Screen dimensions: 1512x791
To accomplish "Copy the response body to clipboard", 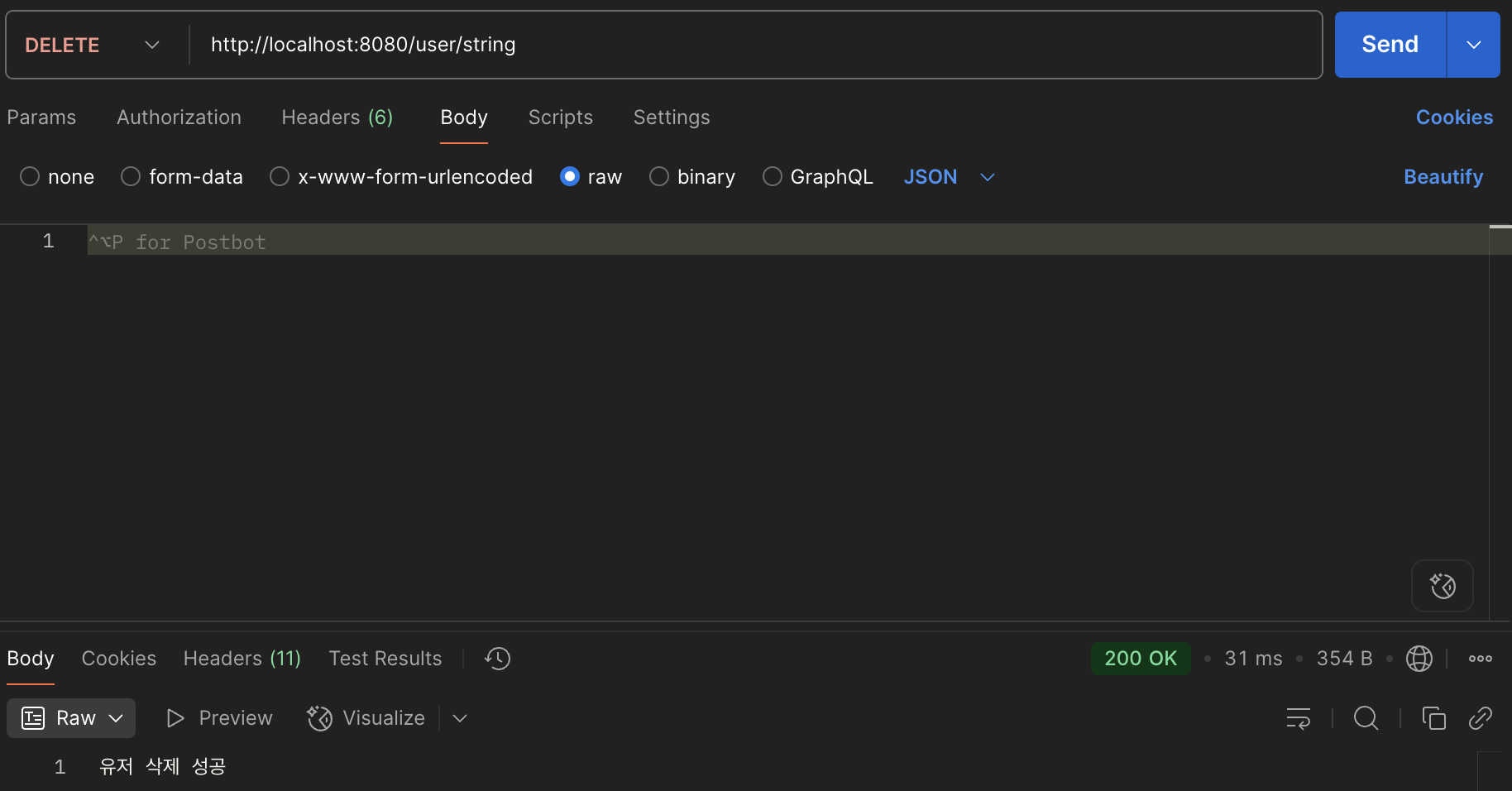I will 1433,718.
